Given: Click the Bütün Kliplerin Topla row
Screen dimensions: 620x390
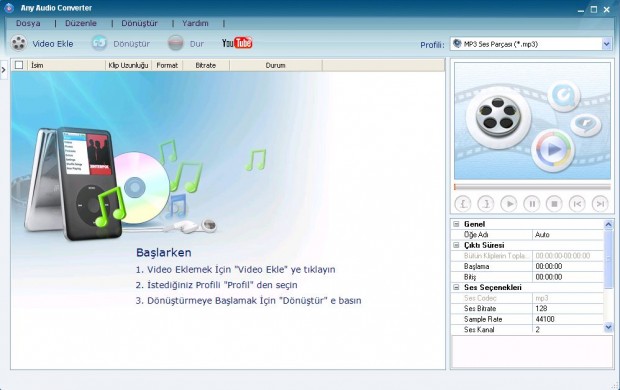Looking at the screenshot, I should point(527,256).
